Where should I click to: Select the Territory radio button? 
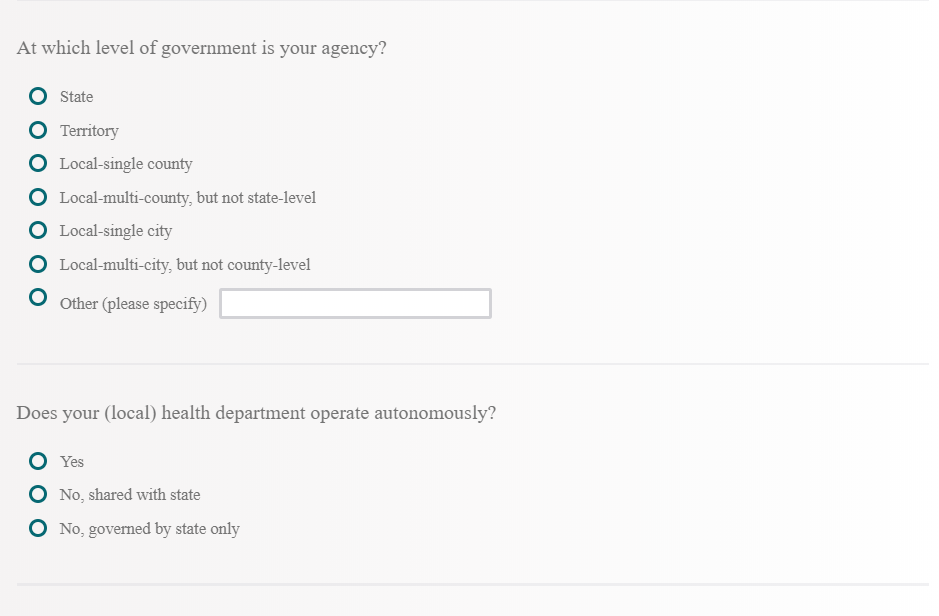[38, 130]
